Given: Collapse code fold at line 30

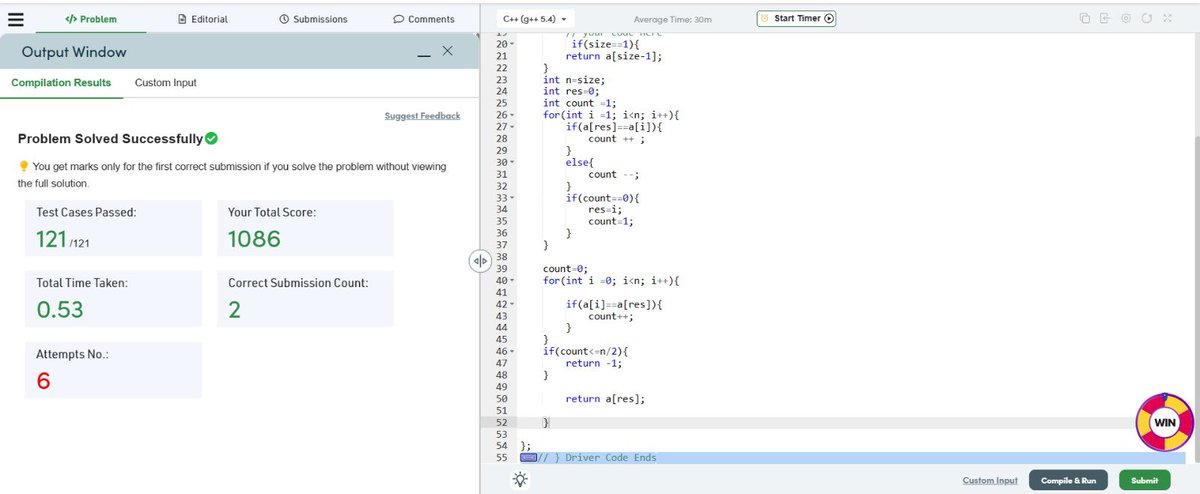Looking at the screenshot, I should click(512, 162).
